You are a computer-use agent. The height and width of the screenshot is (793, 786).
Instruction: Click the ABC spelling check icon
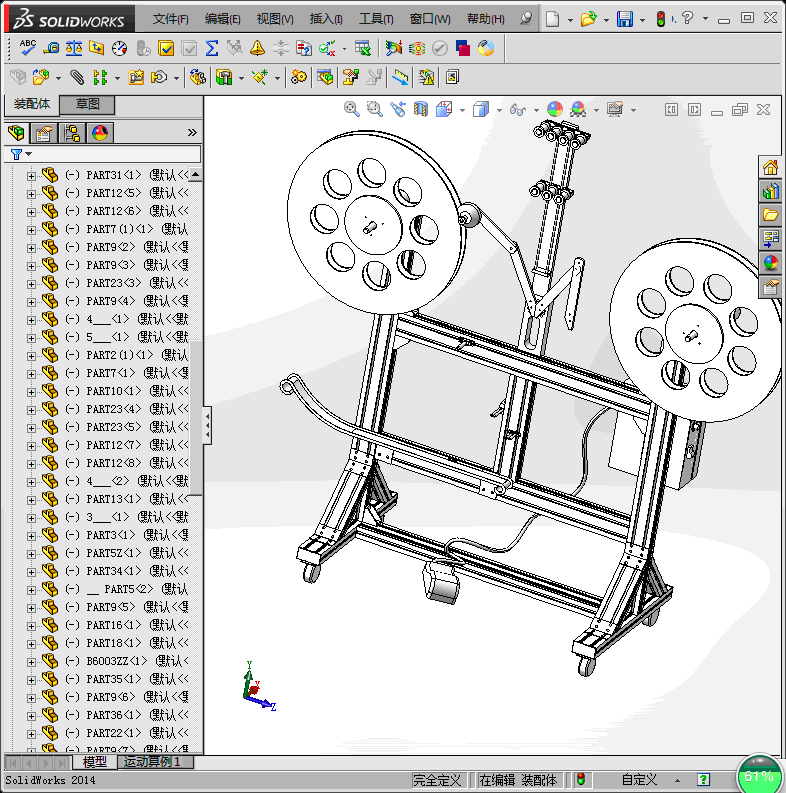(28, 48)
